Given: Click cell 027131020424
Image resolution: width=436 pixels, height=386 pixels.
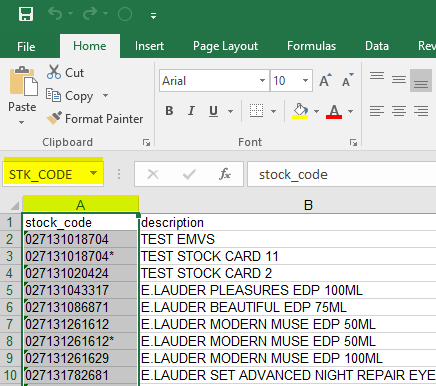Looking at the screenshot, I should click(80, 273).
